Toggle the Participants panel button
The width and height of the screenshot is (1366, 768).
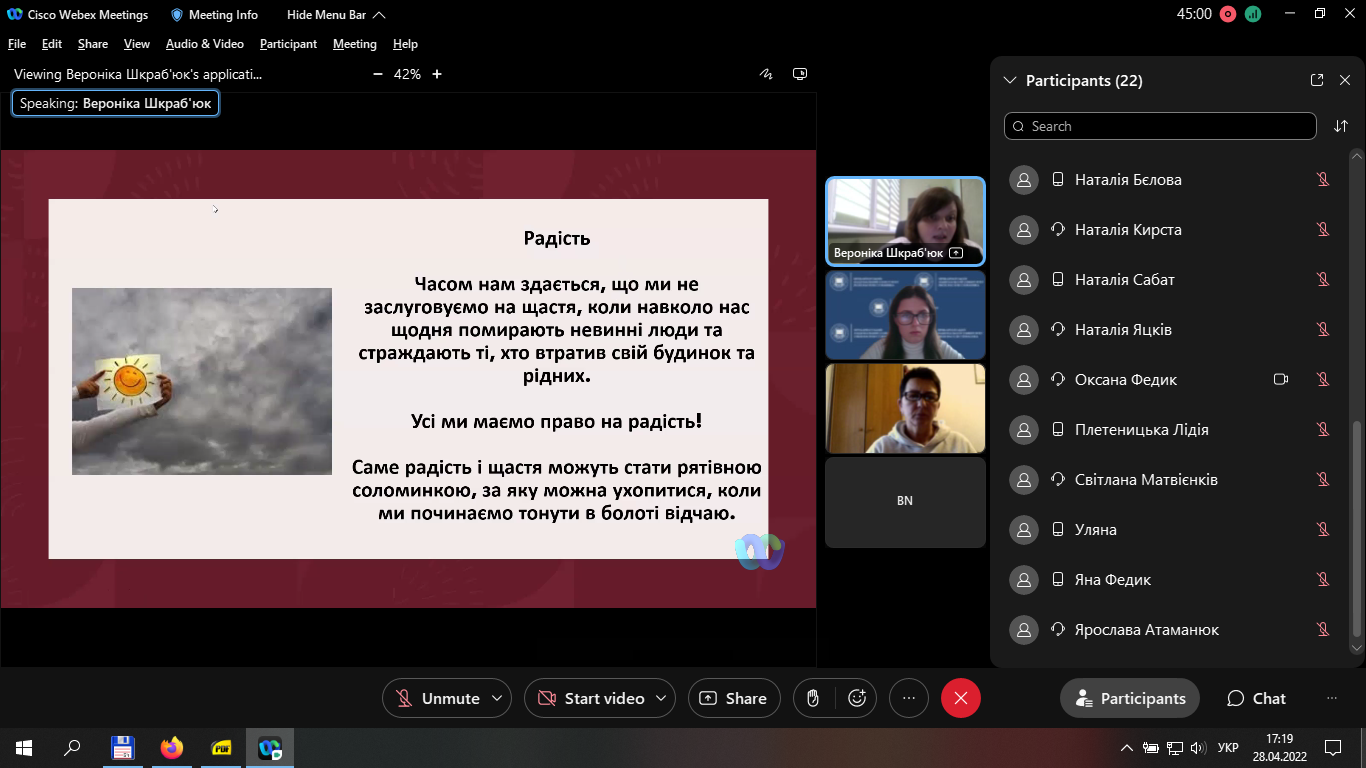pos(1129,698)
